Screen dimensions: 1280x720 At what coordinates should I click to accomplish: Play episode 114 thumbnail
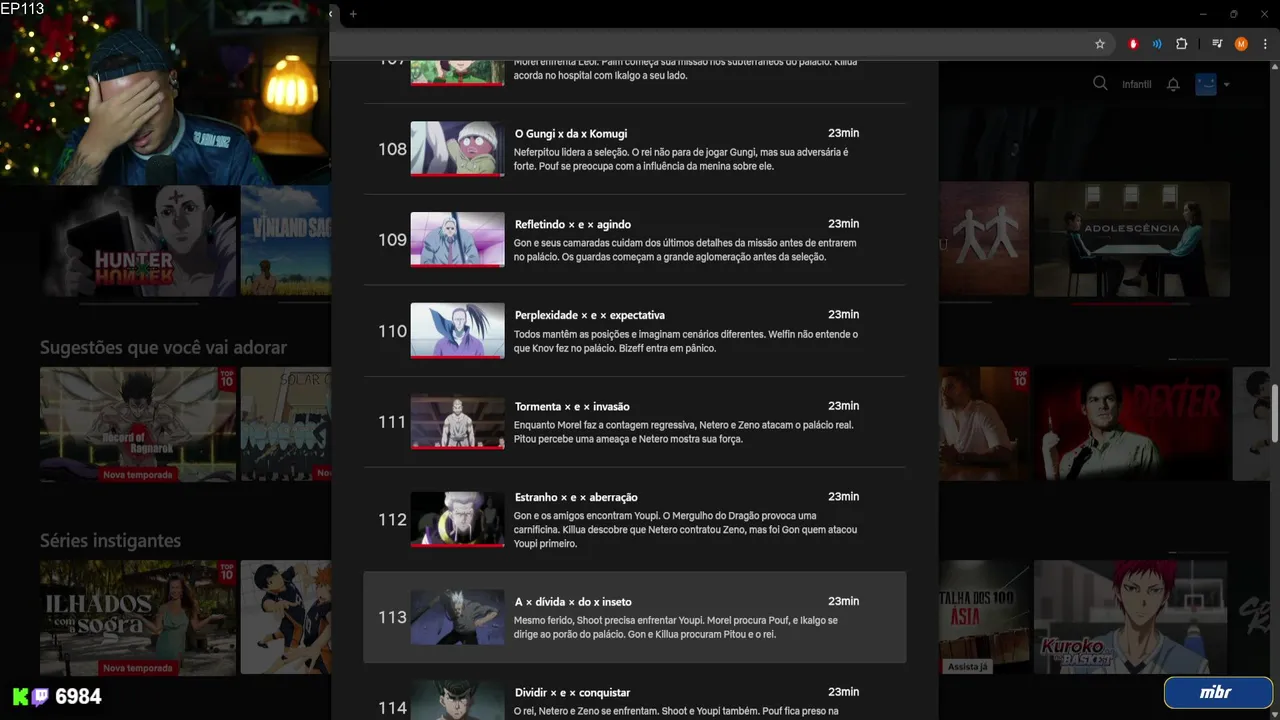(x=457, y=701)
